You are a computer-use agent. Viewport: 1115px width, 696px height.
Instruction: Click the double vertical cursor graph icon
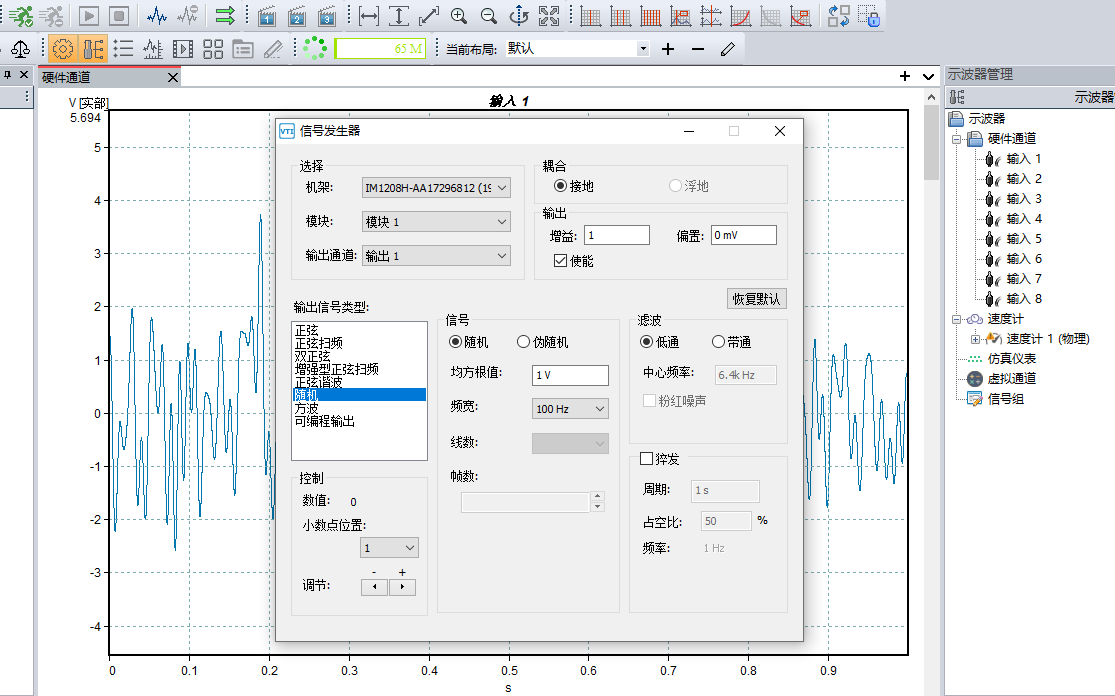620,16
